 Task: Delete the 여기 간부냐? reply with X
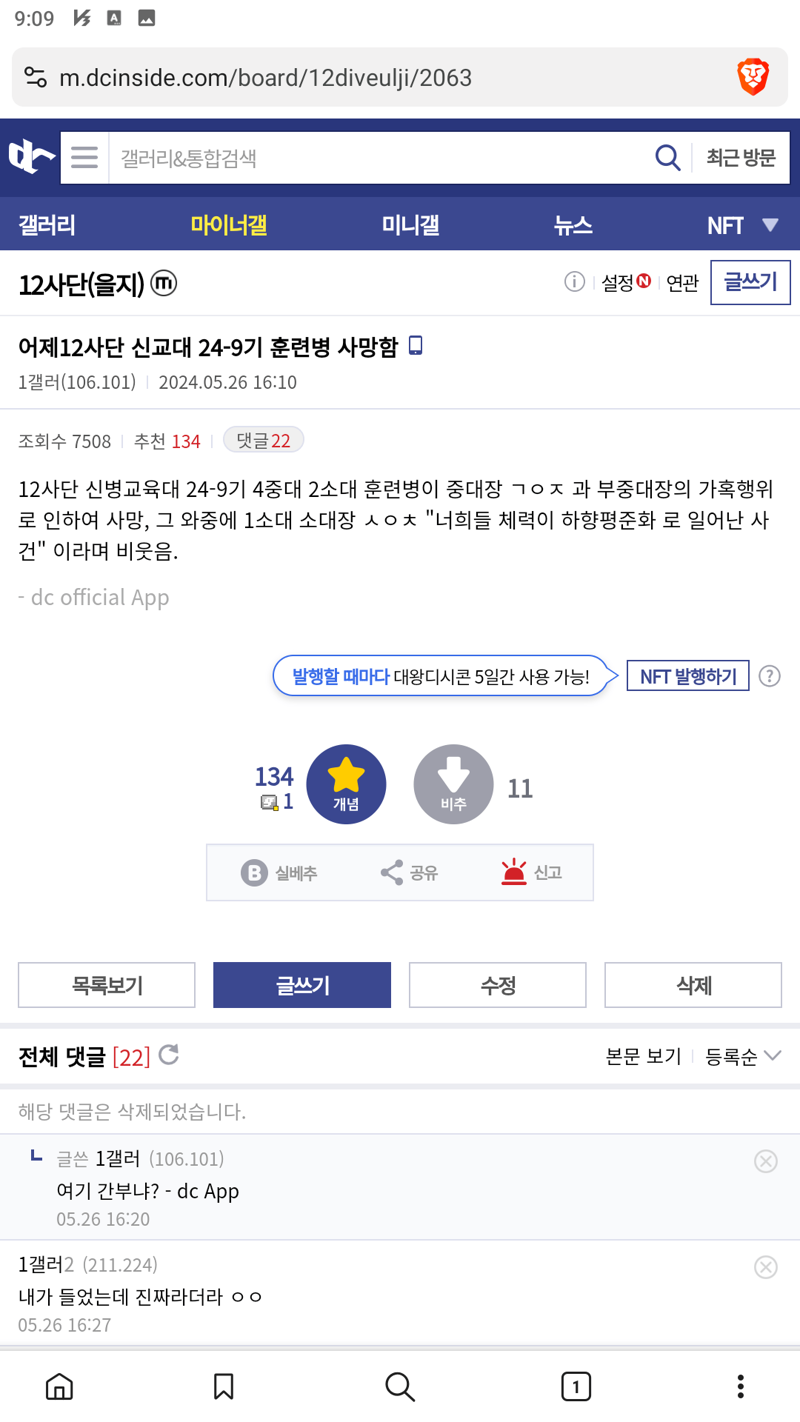point(765,1160)
